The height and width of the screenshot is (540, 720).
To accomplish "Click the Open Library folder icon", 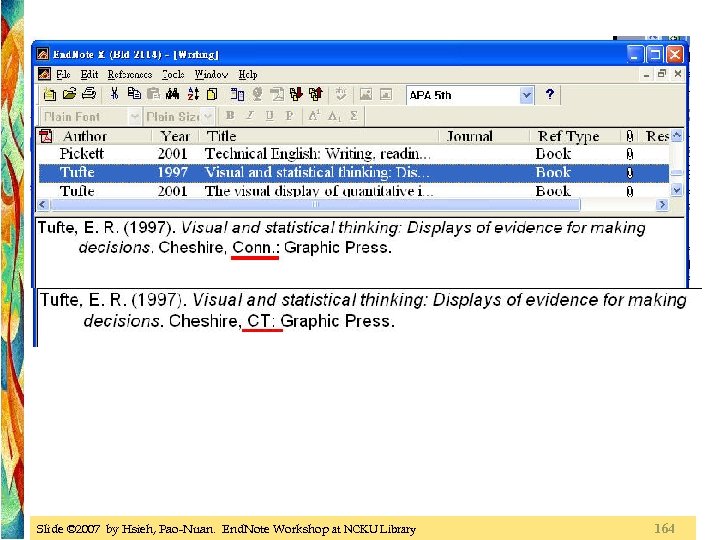I will tap(69, 94).
